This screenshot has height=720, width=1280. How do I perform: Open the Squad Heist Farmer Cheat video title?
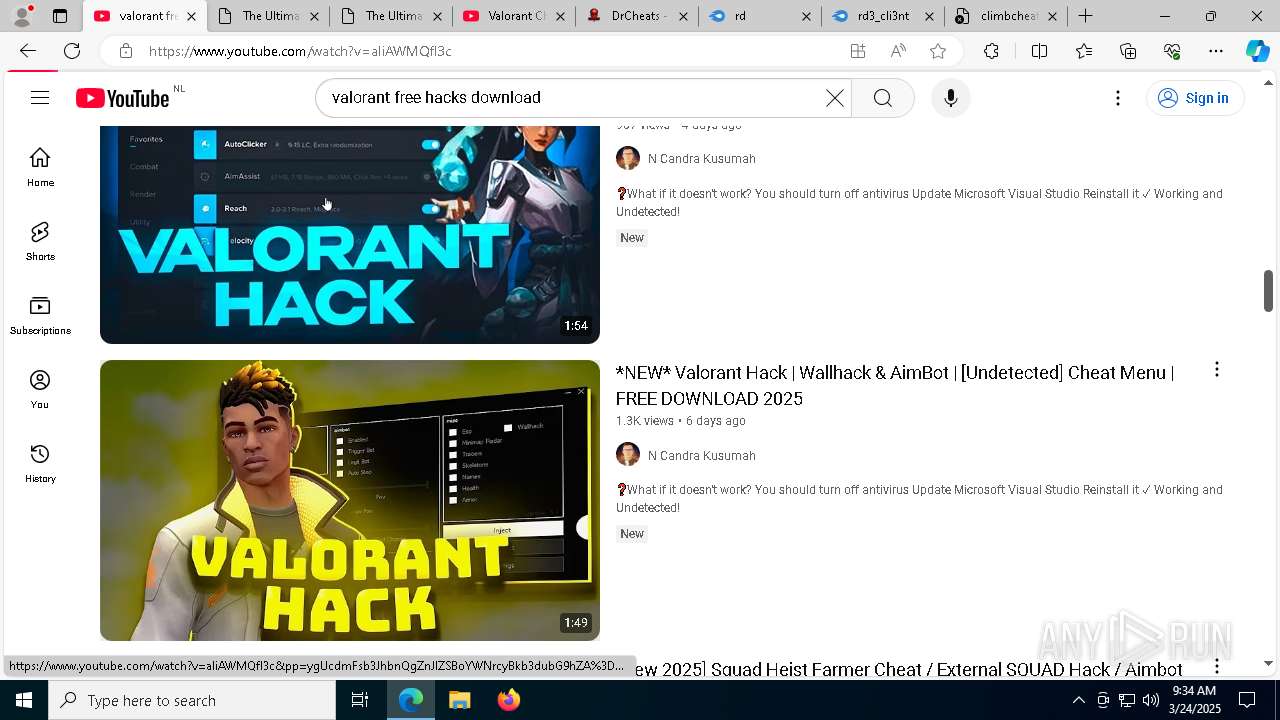click(x=907, y=669)
